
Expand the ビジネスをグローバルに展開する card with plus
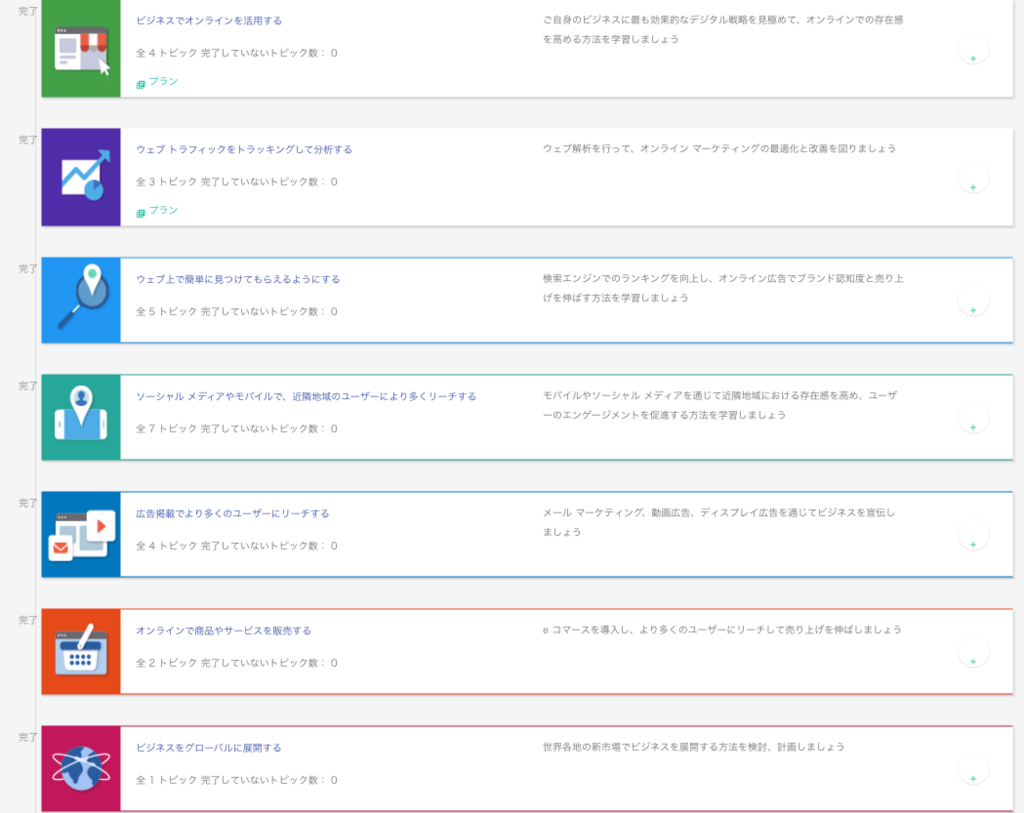(x=973, y=769)
